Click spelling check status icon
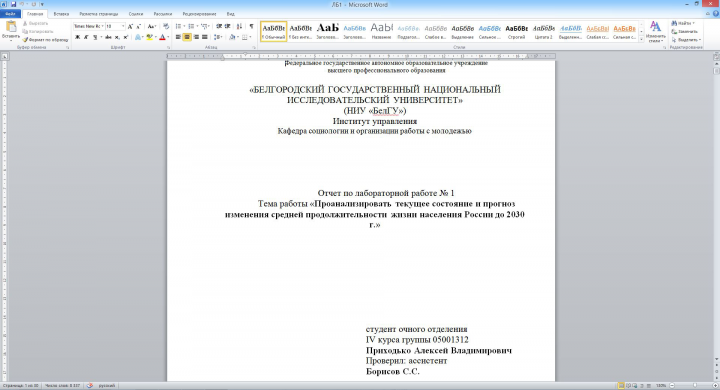 pos(90,386)
